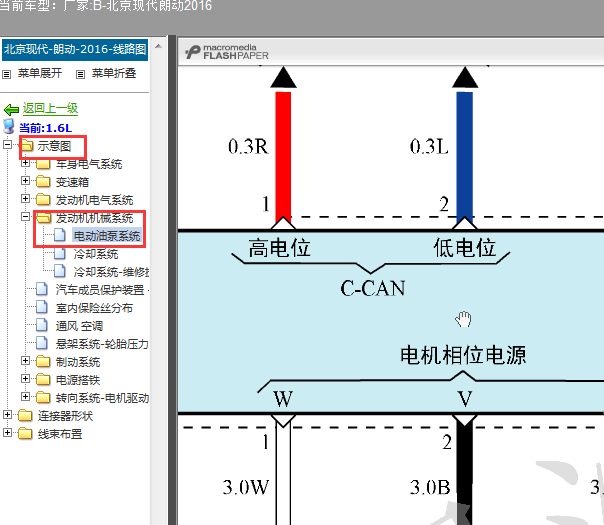
Task: Click the 汽车成员保护装置 document icon
Action: coord(42,289)
